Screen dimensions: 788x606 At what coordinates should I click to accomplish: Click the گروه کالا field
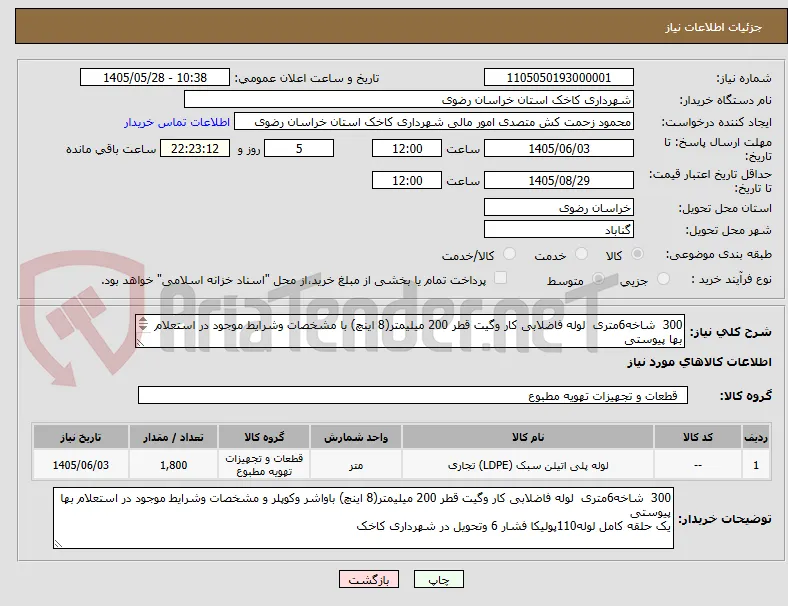[413, 395]
